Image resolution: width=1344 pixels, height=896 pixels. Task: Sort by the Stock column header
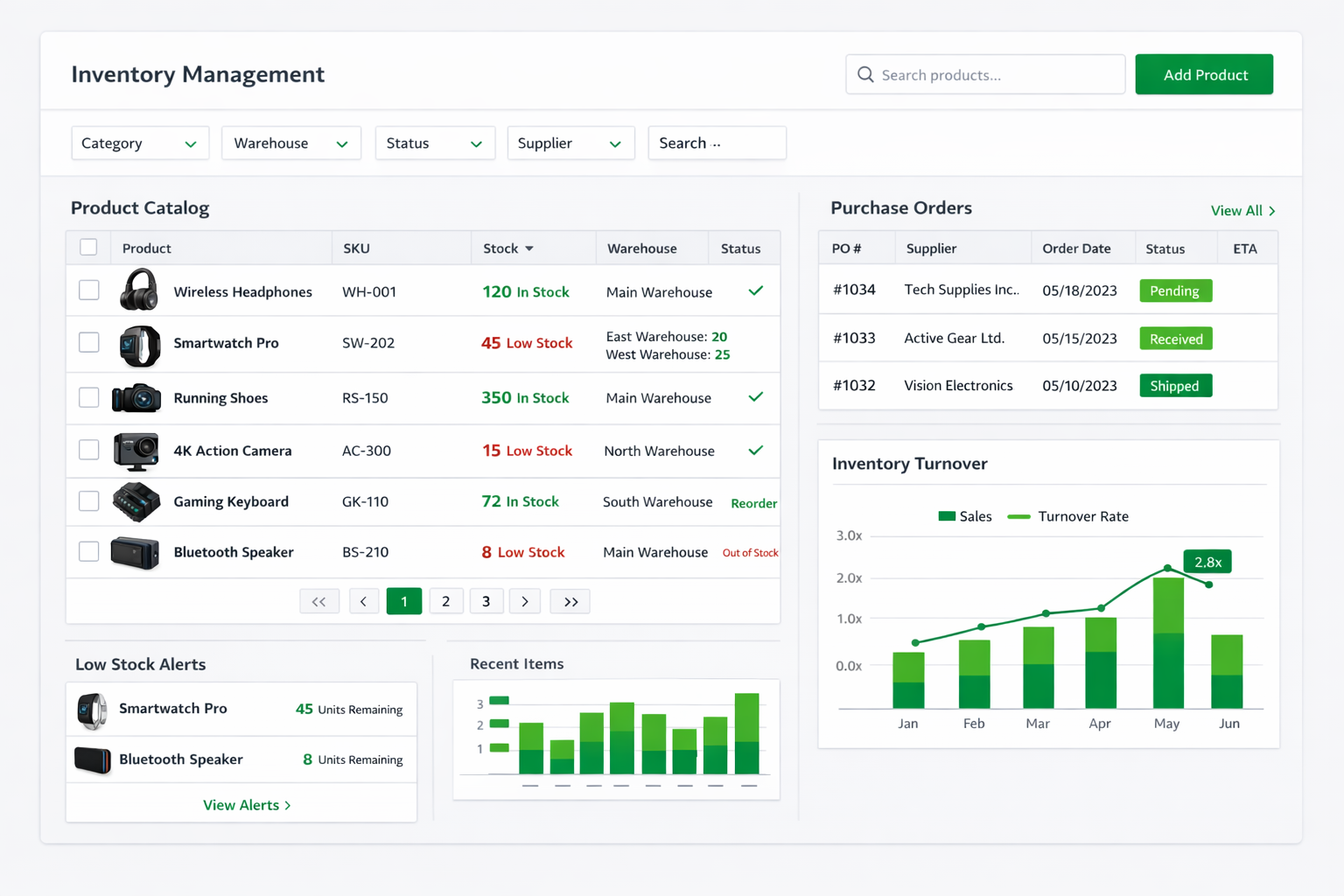click(x=508, y=248)
